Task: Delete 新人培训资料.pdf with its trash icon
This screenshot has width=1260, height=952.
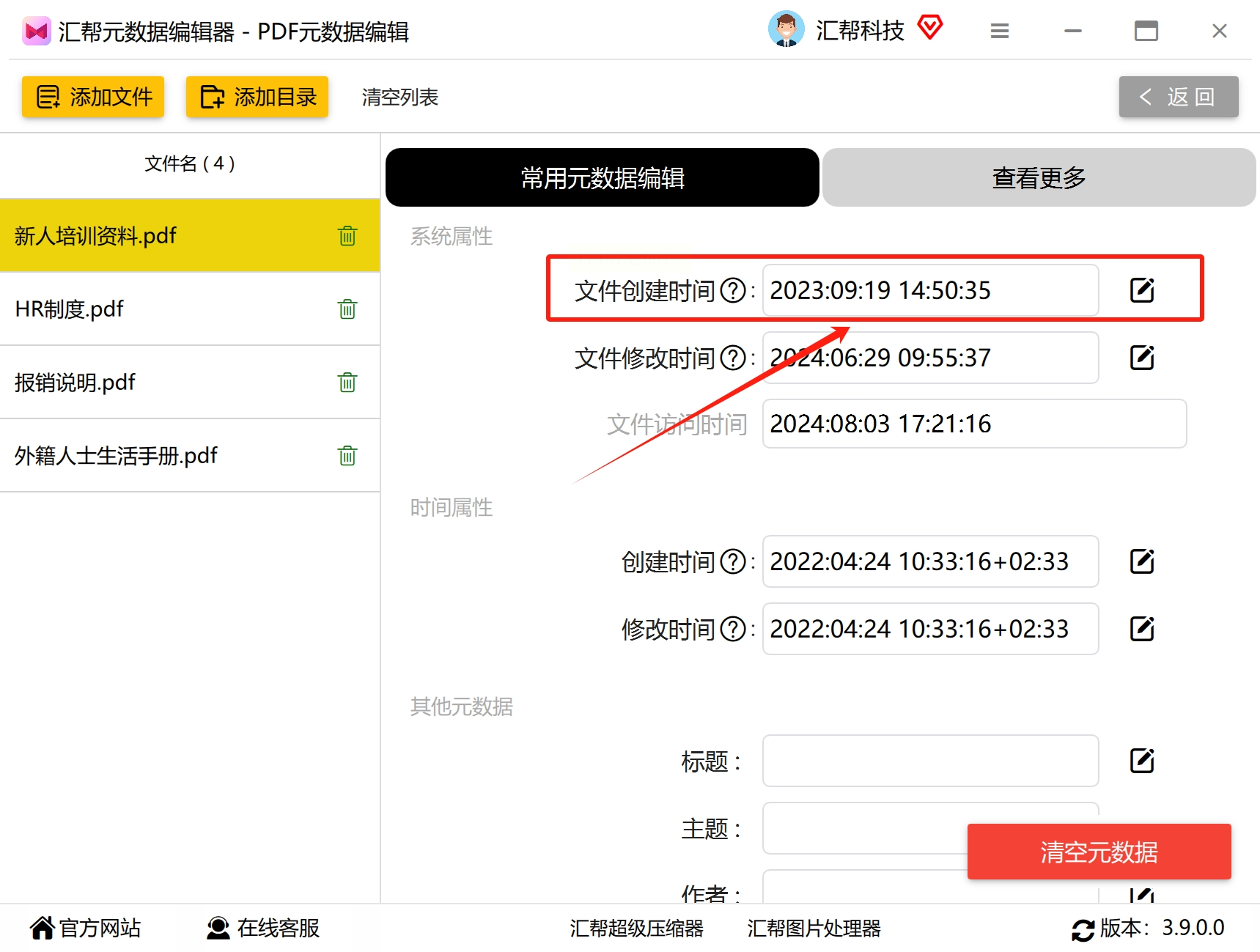Action: (347, 236)
